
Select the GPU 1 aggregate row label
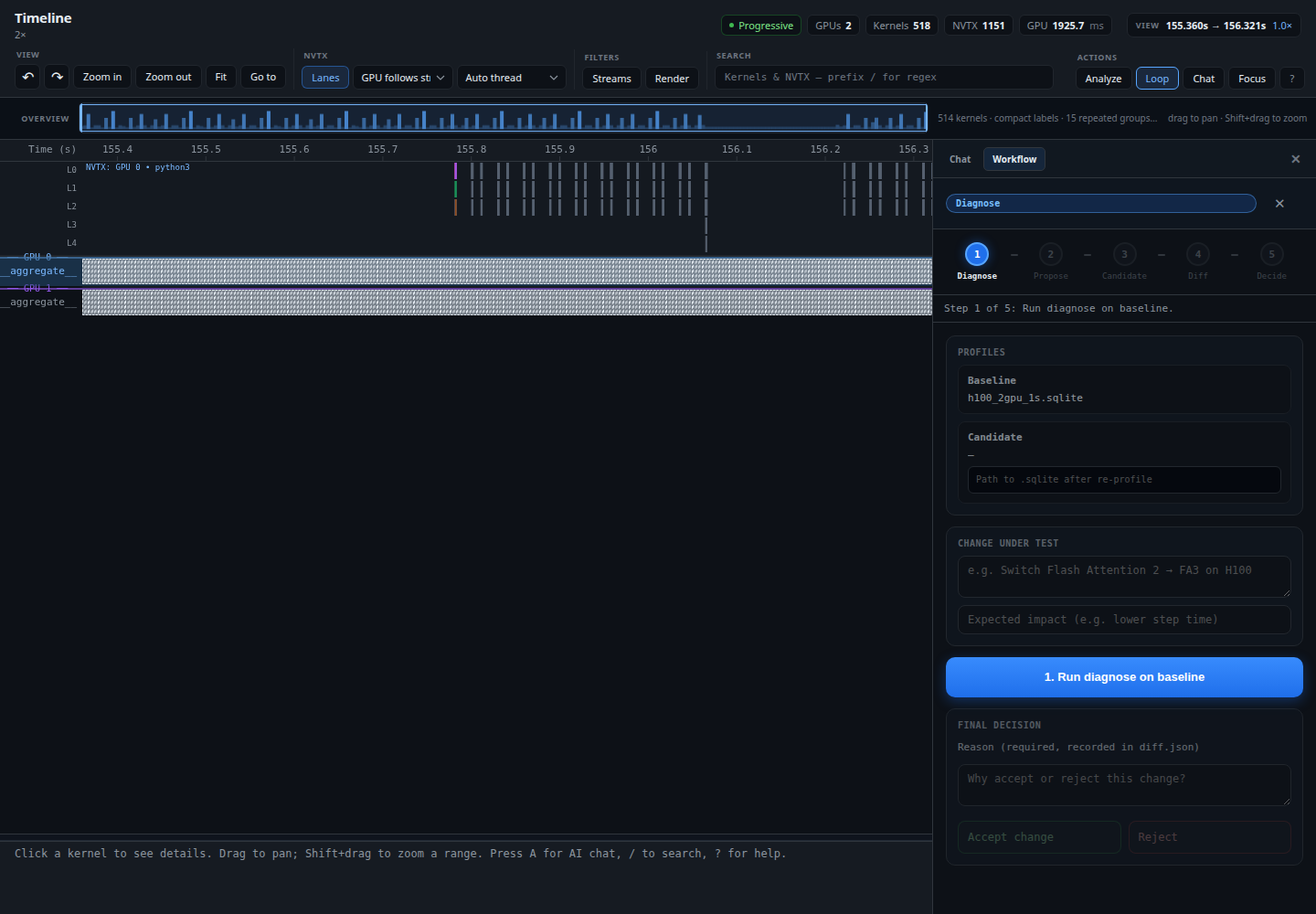[38, 302]
